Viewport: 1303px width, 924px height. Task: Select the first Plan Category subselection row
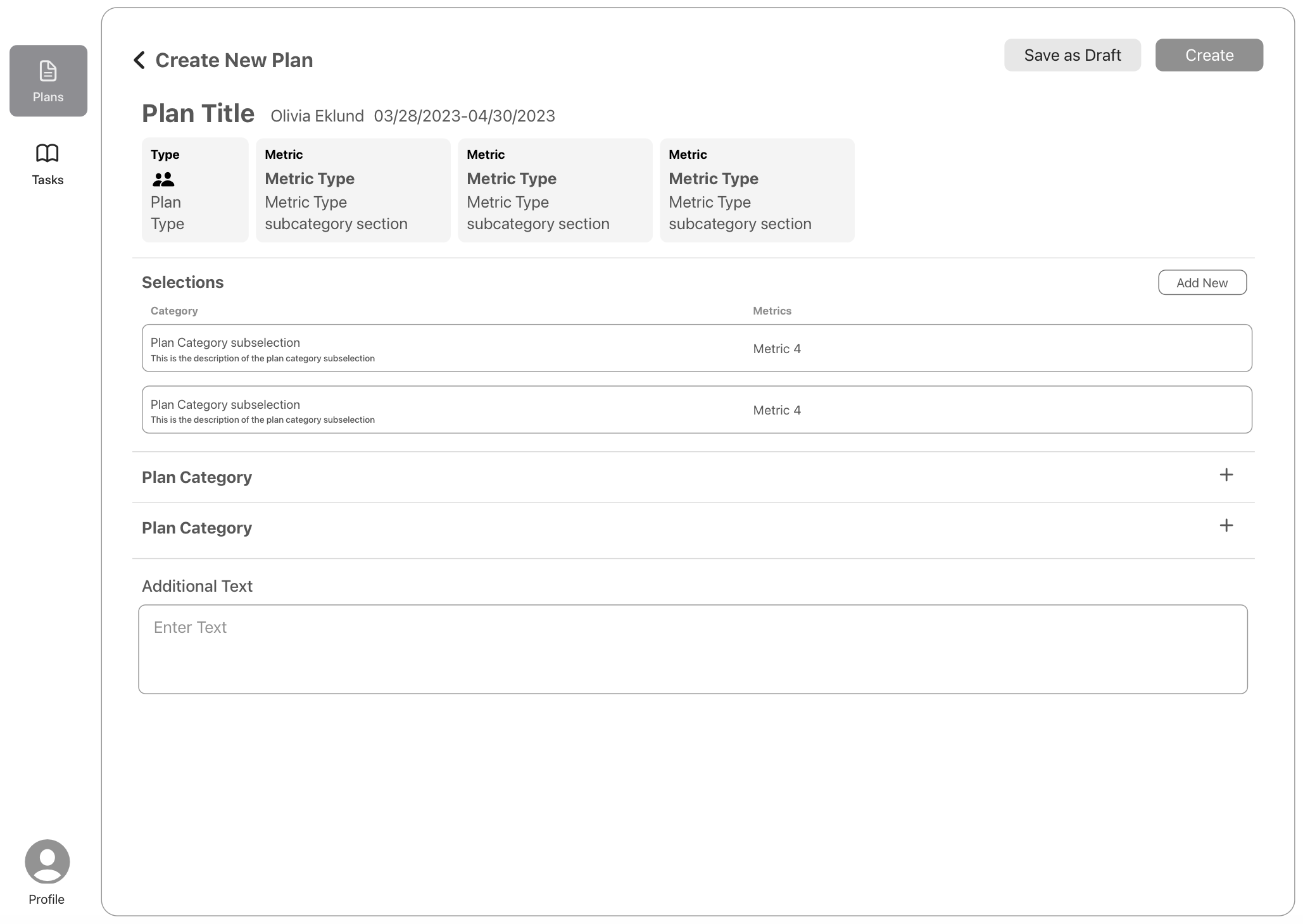click(696, 348)
